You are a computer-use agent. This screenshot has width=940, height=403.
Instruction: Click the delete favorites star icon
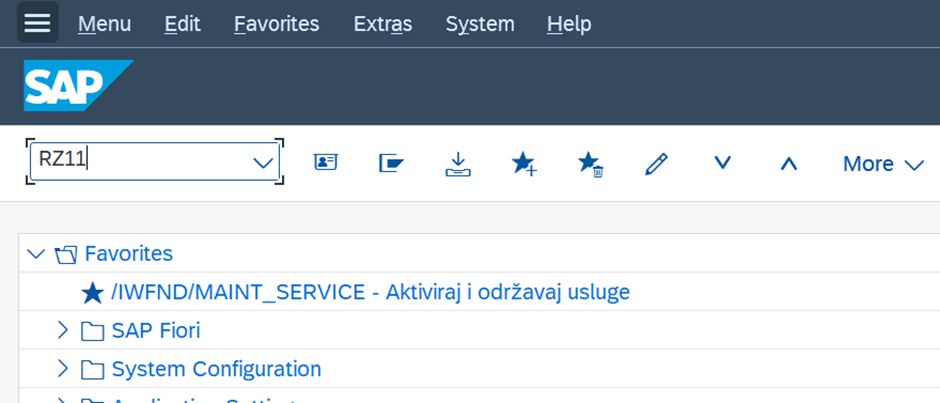(590, 164)
